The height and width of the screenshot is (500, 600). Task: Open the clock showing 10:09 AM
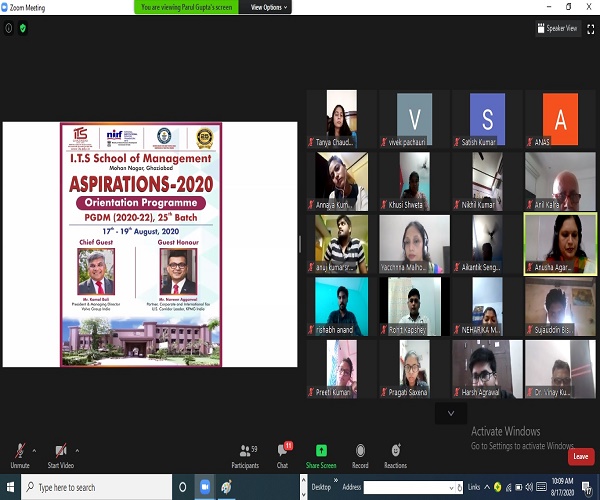click(562, 487)
